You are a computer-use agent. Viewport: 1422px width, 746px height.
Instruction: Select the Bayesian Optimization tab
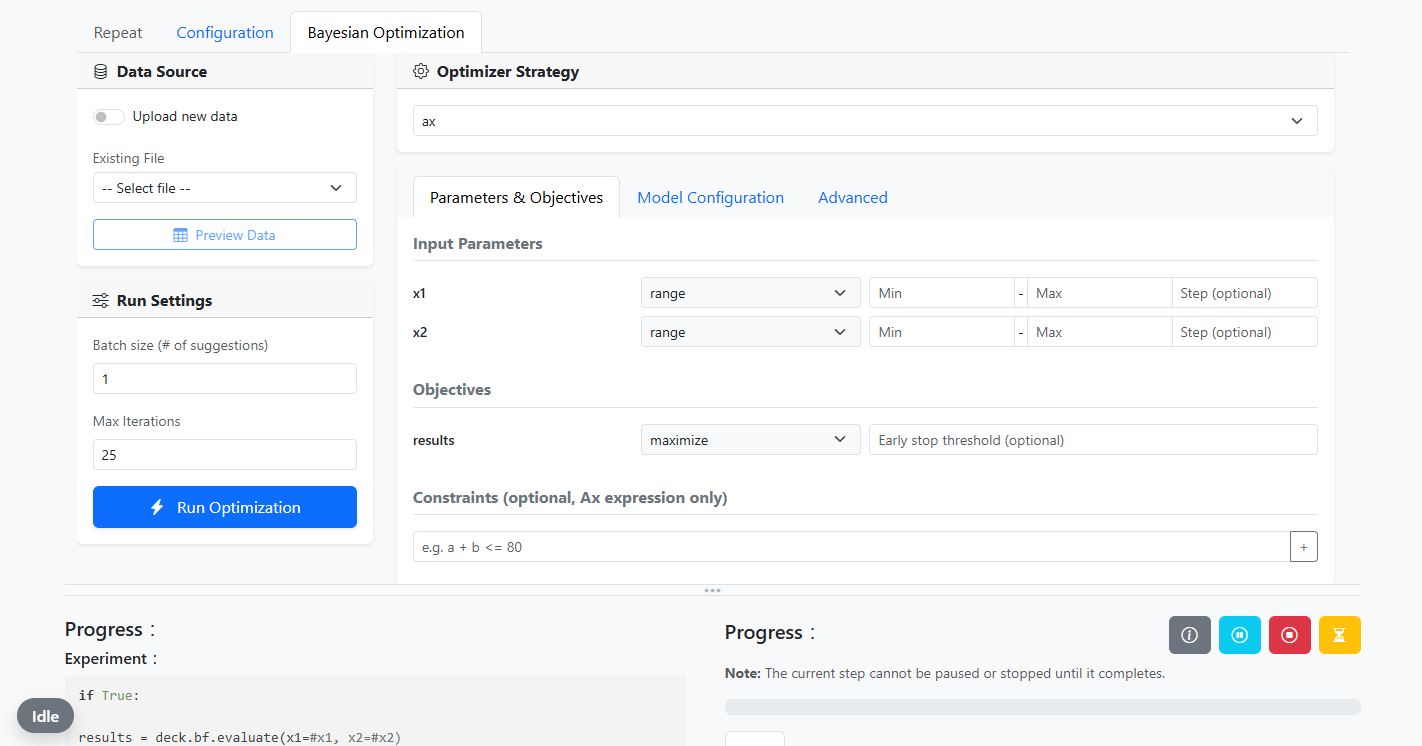tap(386, 33)
